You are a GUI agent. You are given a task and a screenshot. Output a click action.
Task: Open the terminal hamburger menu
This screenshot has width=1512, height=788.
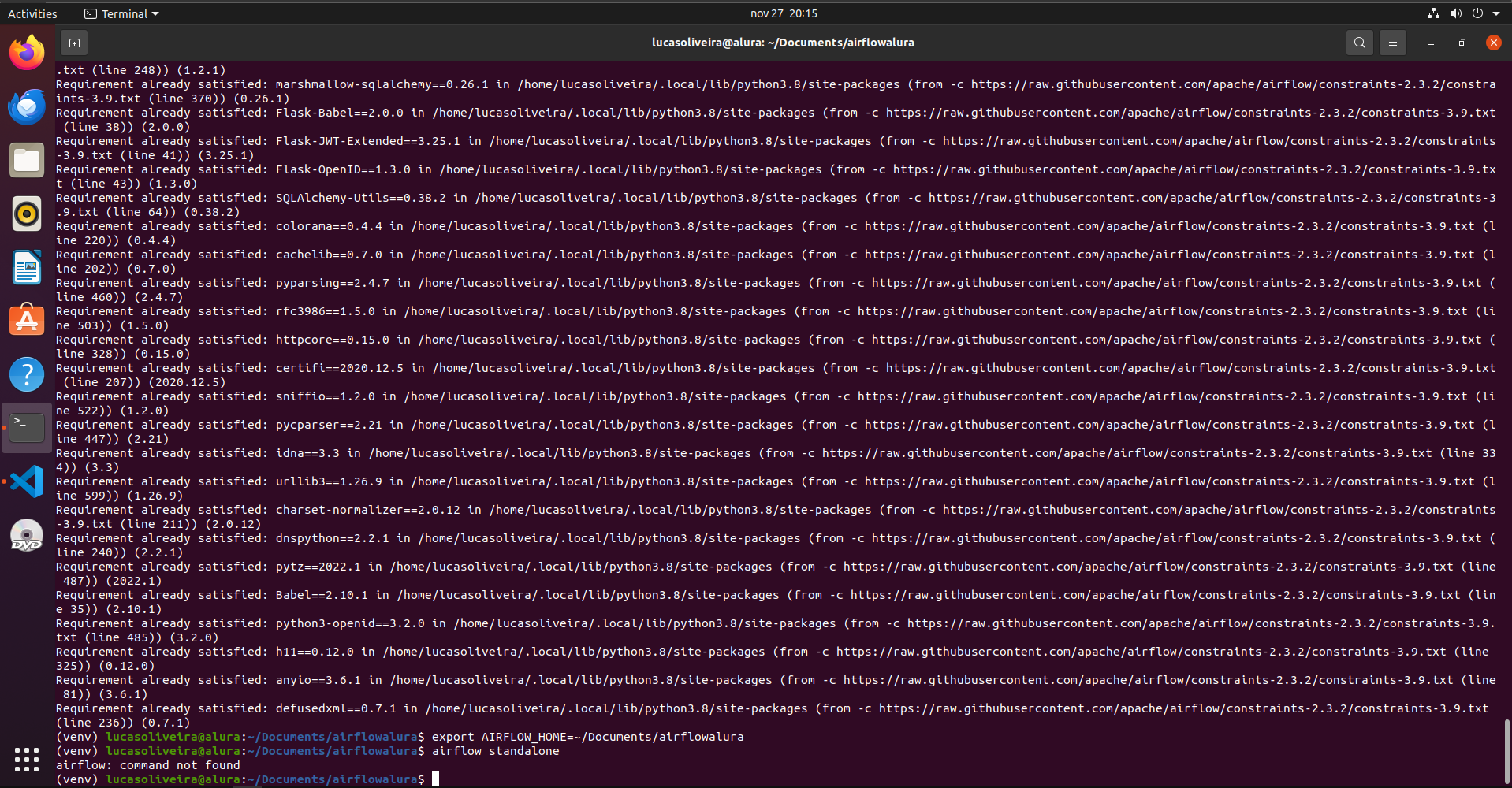click(x=1392, y=43)
